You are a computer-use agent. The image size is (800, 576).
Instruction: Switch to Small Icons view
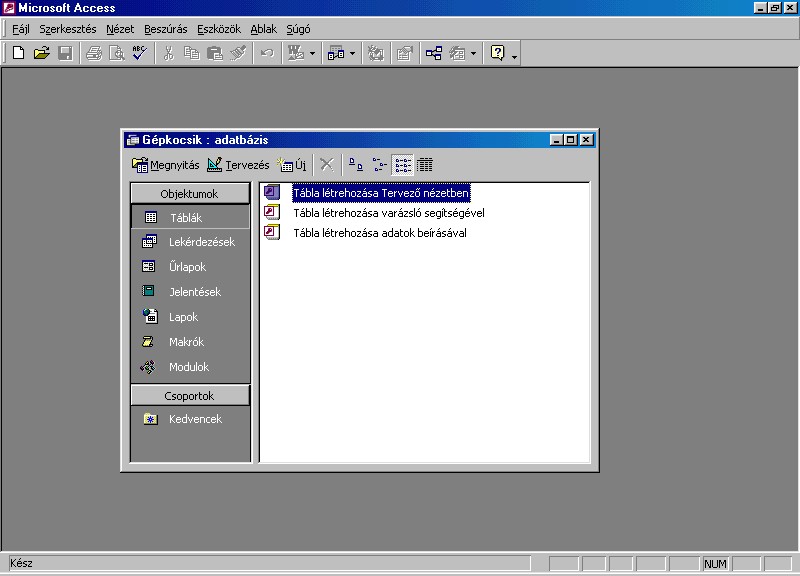379,165
